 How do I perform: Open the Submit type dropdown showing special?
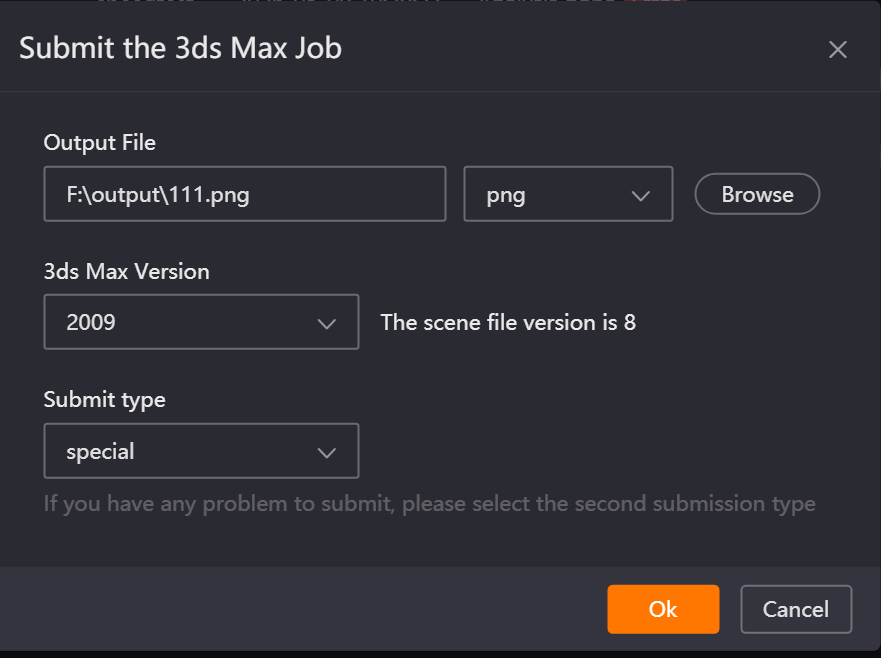pos(201,451)
